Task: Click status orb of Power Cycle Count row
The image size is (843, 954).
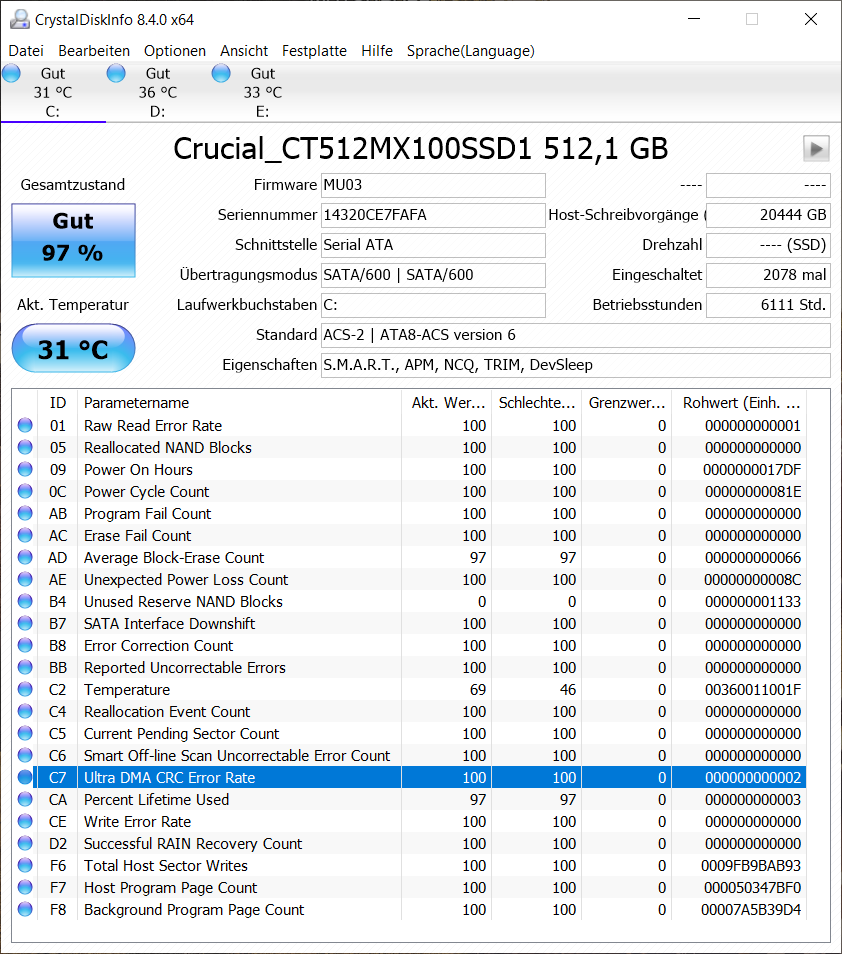Action: coord(25,491)
